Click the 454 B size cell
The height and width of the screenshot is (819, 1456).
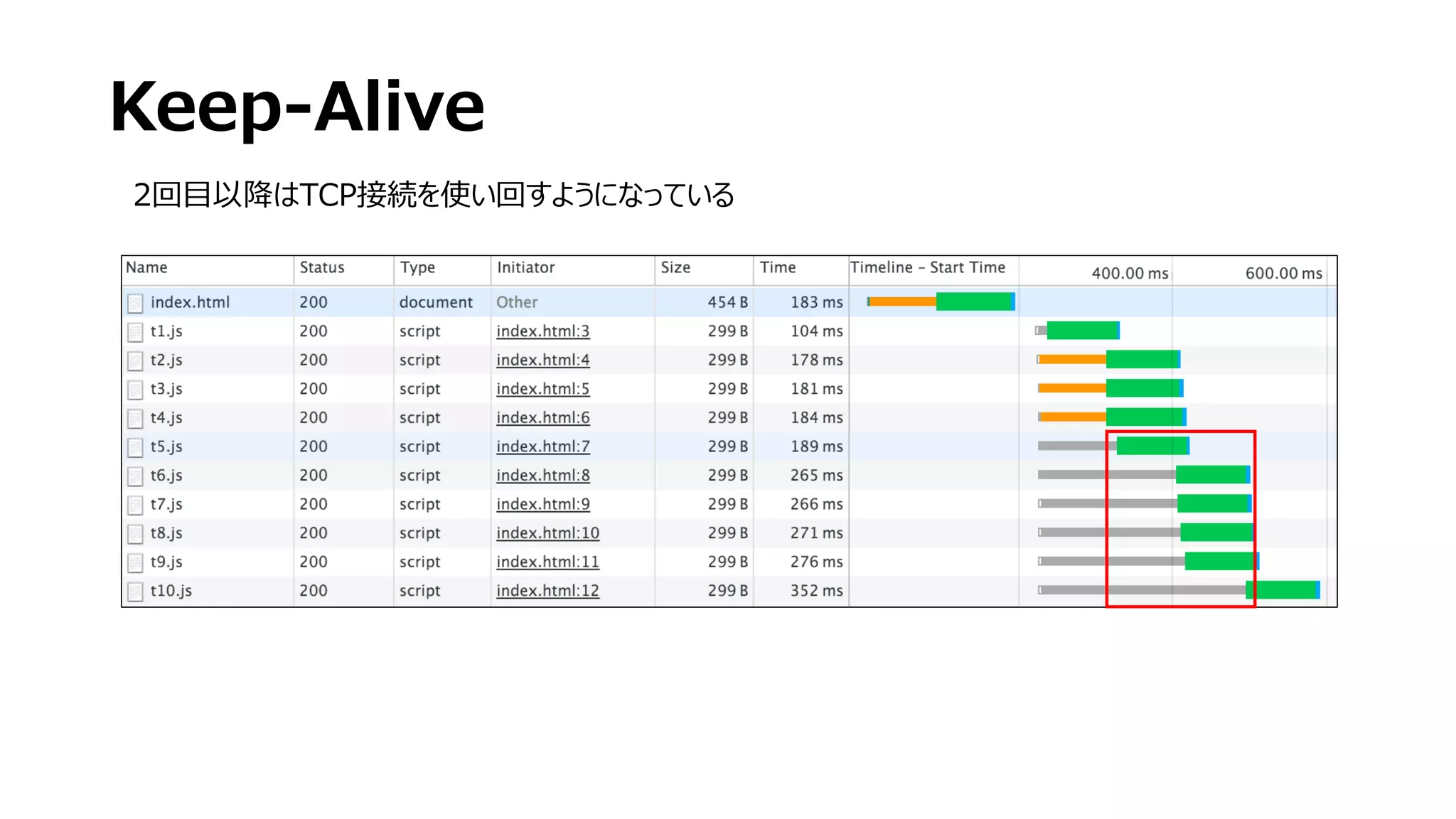click(727, 302)
